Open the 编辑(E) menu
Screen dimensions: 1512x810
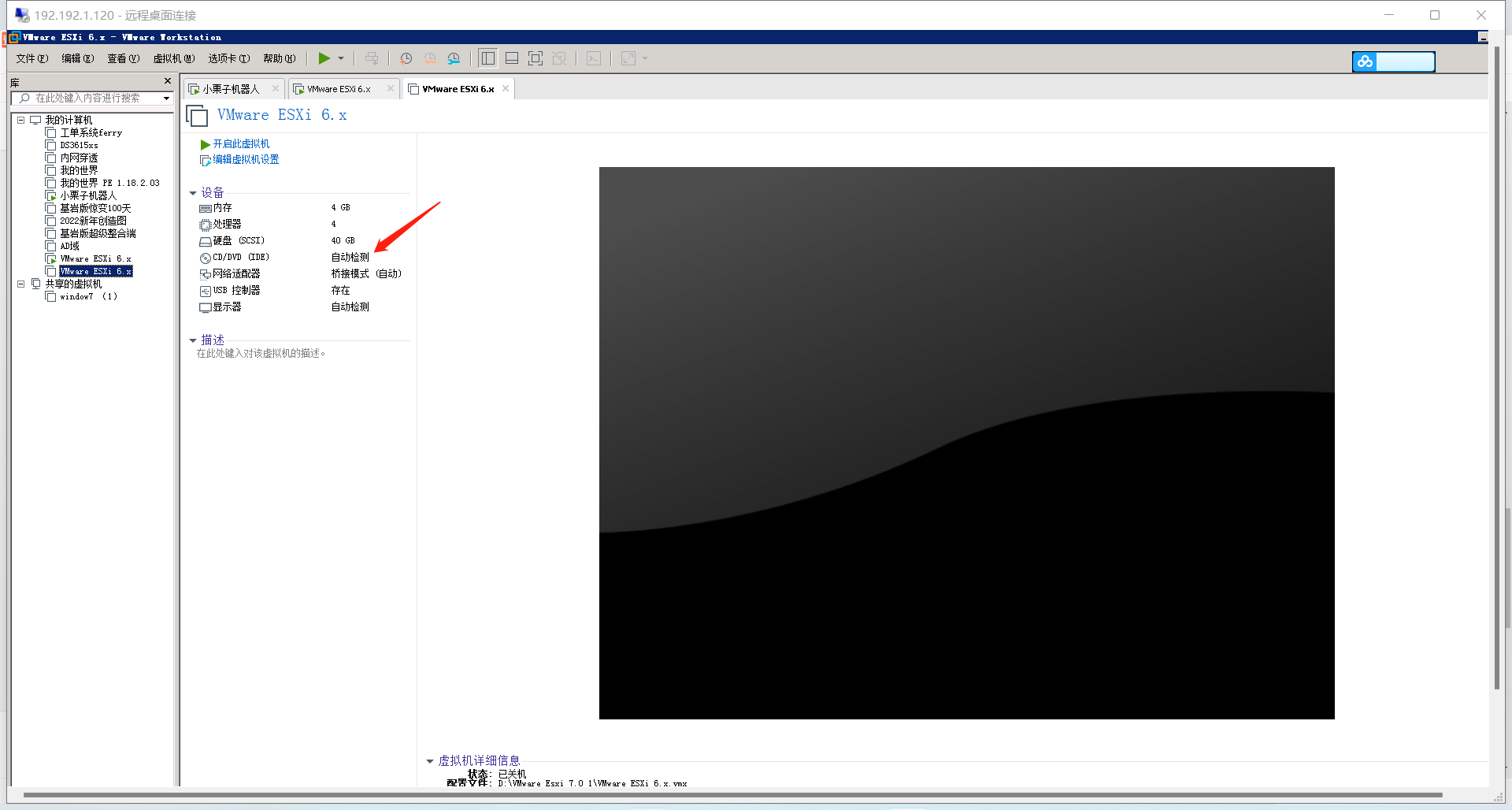point(78,58)
